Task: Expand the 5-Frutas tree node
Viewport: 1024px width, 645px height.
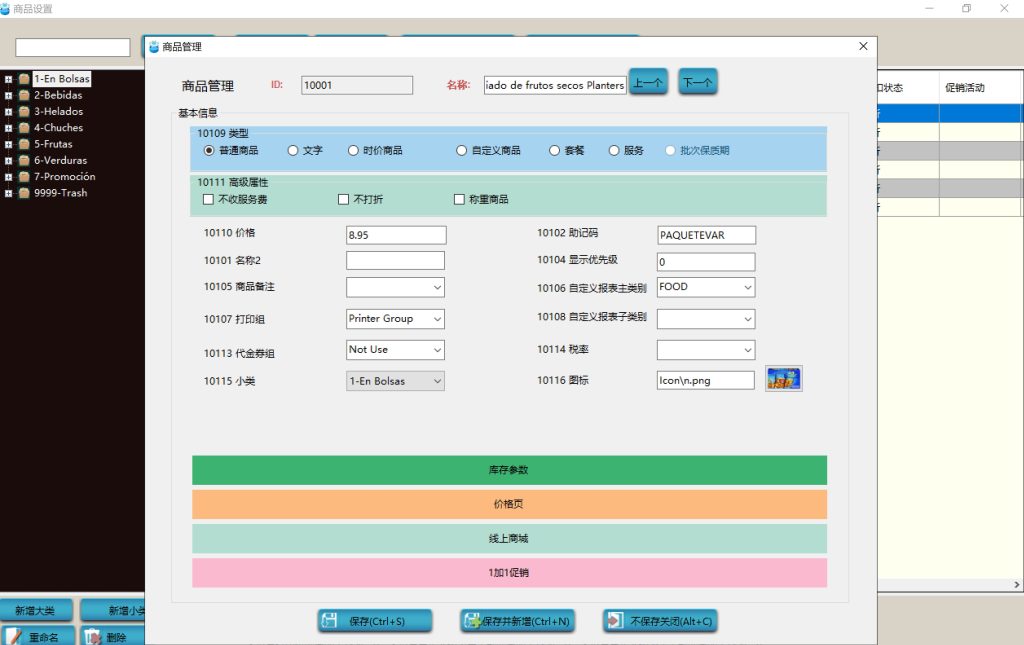Action: coord(8,144)
